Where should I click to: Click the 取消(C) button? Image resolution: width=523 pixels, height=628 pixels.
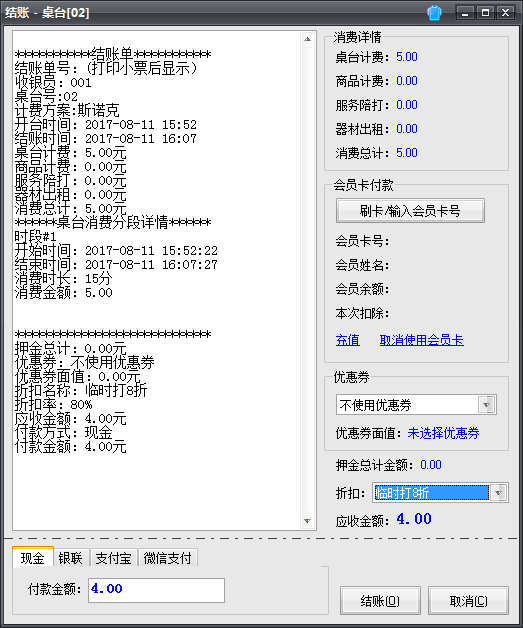coord(468,601)
